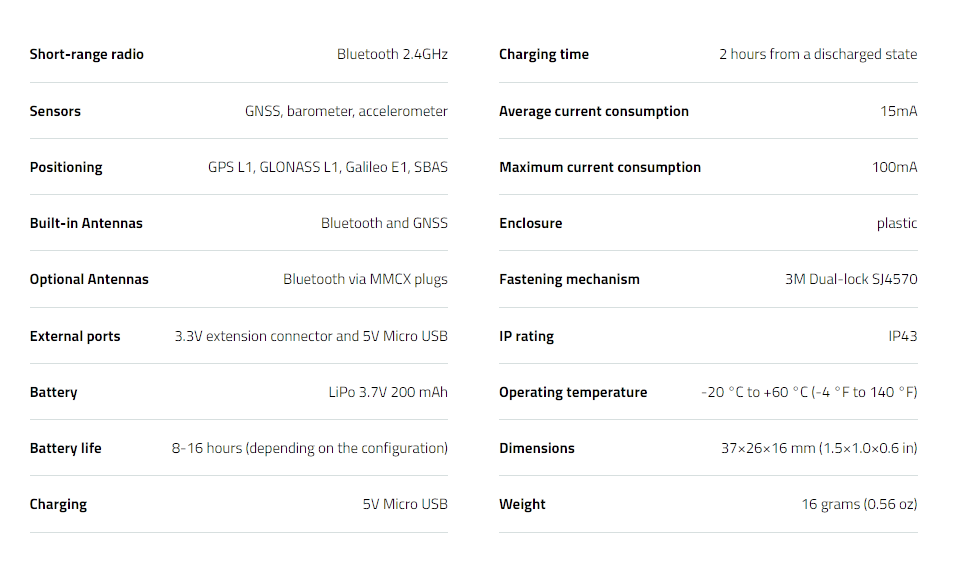Click the IP43 rating value
This screenshot has width=958, height=566.
(902, 336)
